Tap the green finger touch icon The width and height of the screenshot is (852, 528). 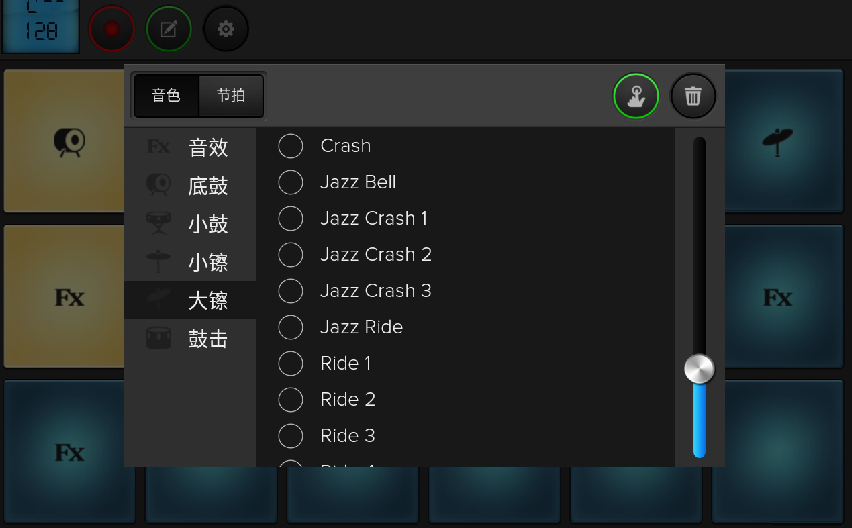tap(636, 96)
